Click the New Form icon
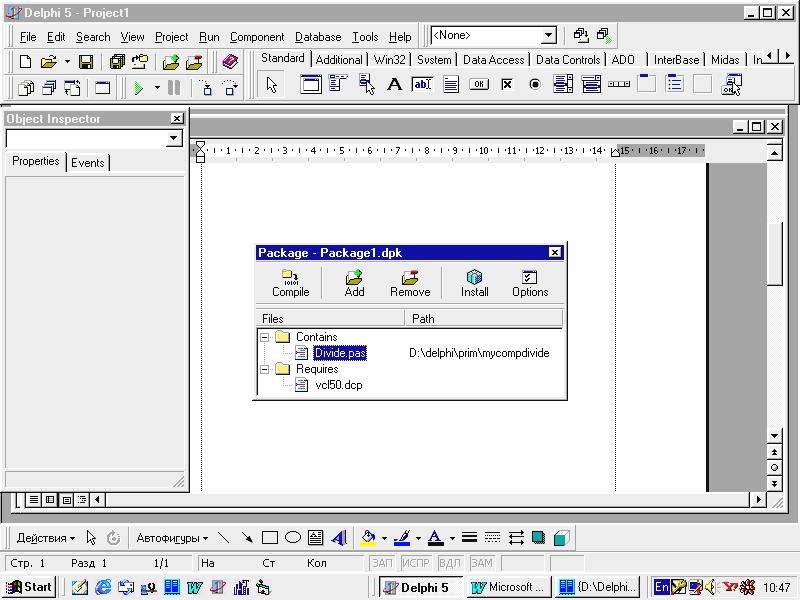800x600 pixels. point(103,88)
